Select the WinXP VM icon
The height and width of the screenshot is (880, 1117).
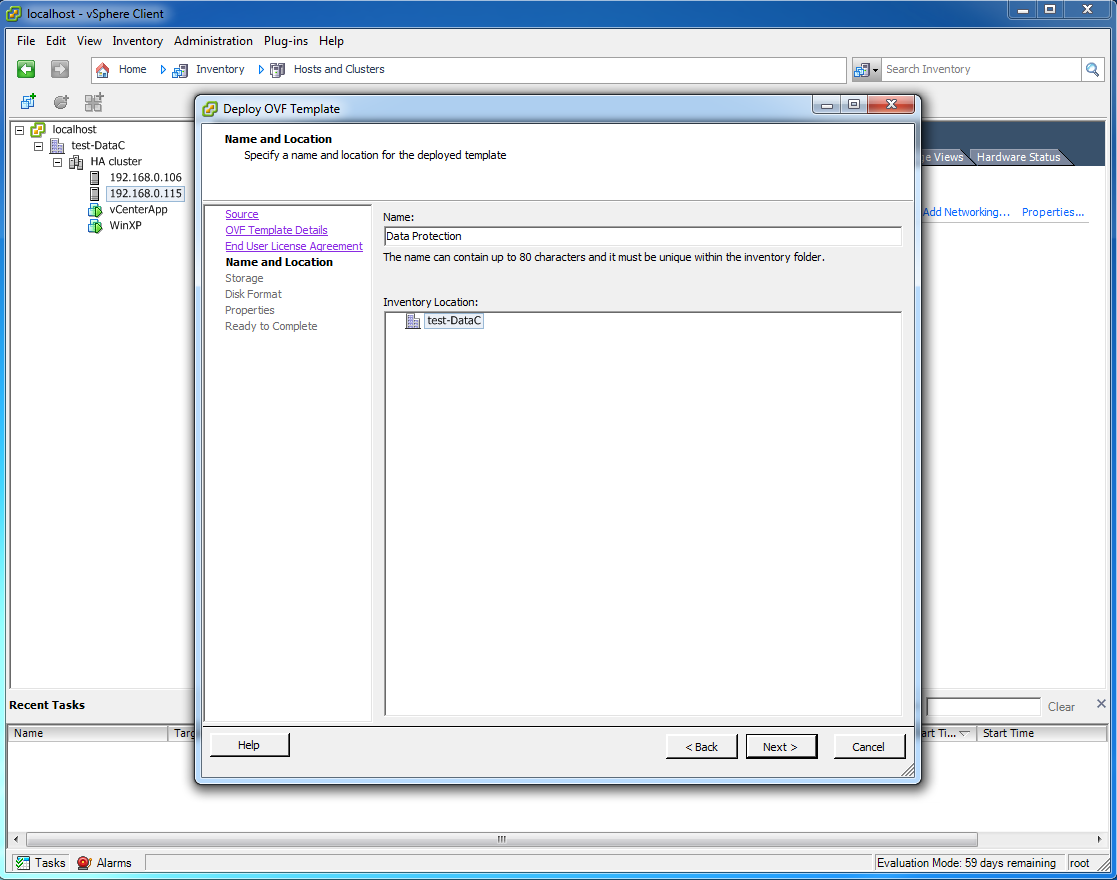[95, 226]
